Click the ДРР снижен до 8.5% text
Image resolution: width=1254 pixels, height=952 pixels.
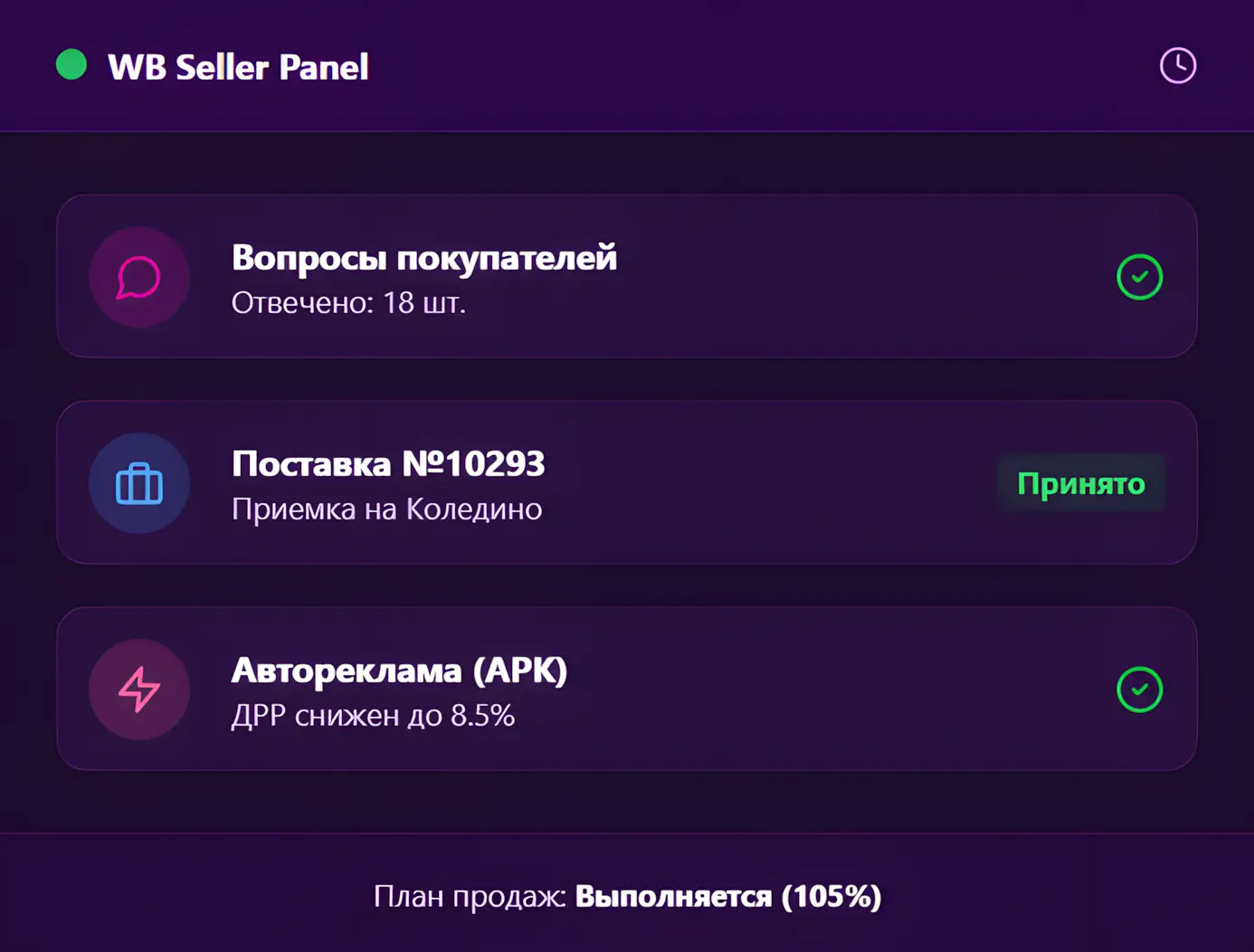point(373,715)
